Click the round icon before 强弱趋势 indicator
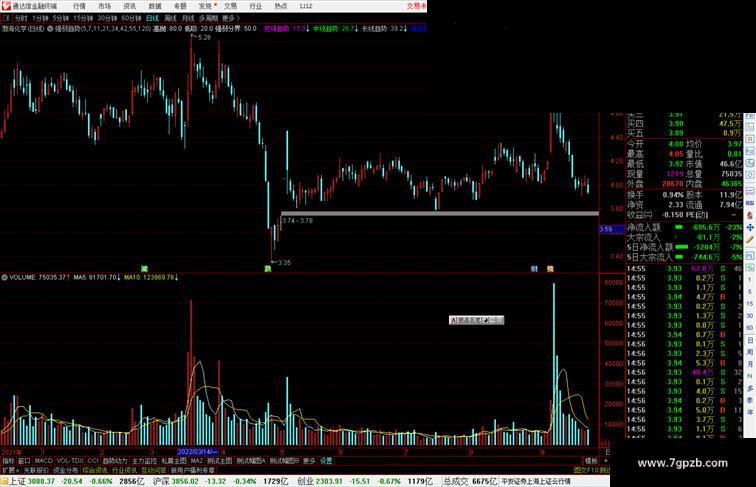756x487 pixels. 50,29
